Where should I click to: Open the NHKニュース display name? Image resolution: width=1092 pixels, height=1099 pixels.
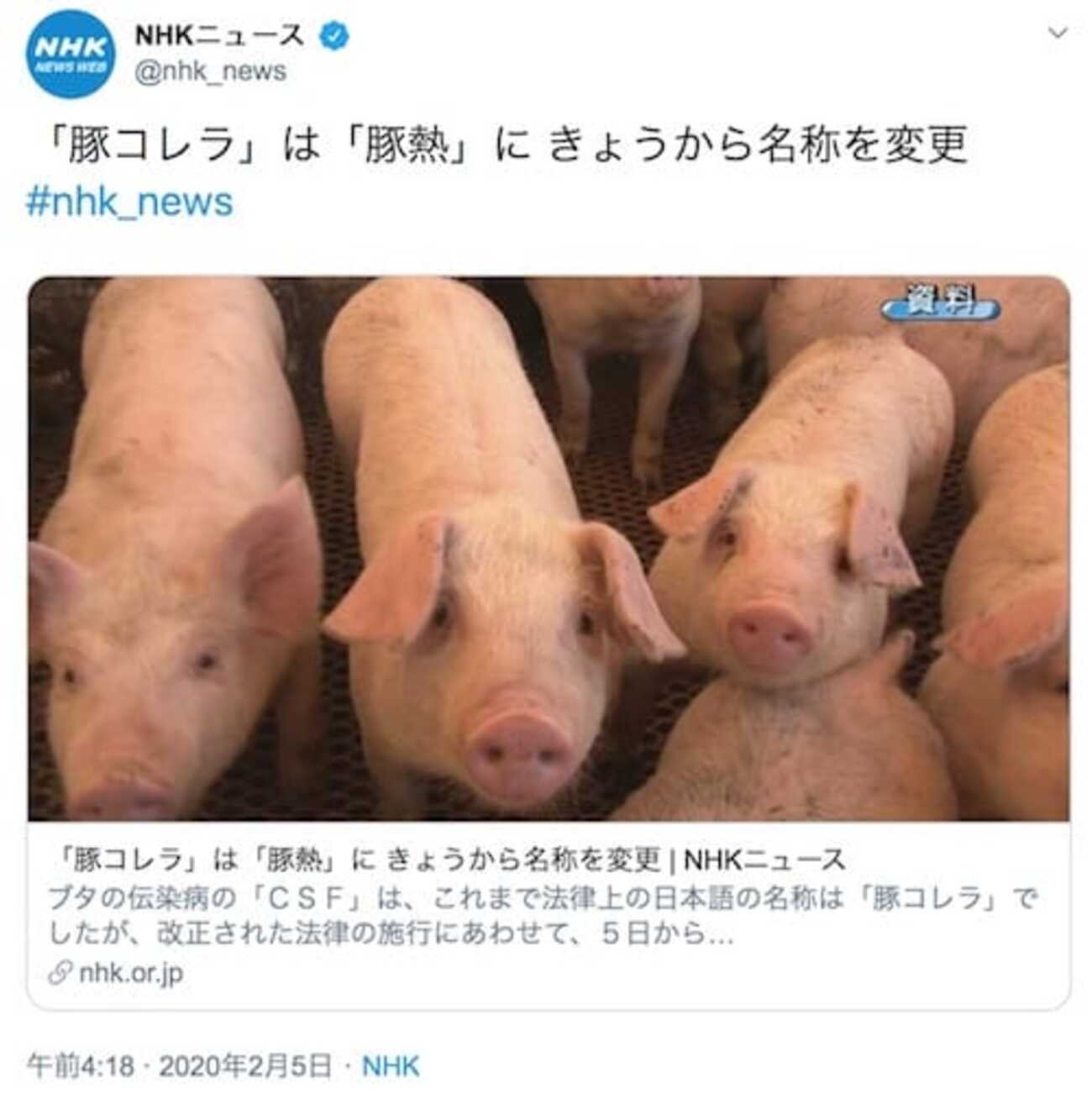coord(218,35)
